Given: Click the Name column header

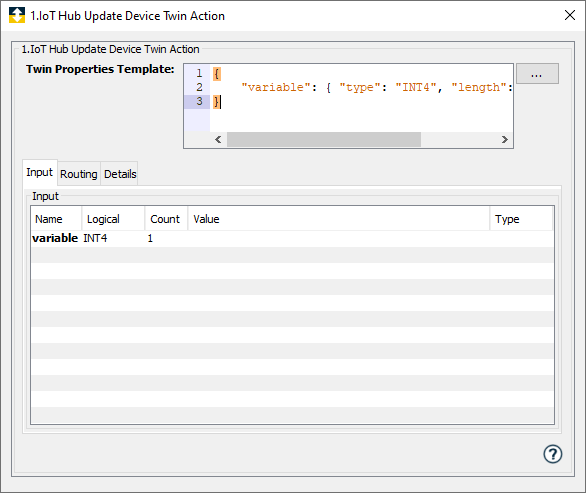Looking at the screenshot, I should point(57,219).
